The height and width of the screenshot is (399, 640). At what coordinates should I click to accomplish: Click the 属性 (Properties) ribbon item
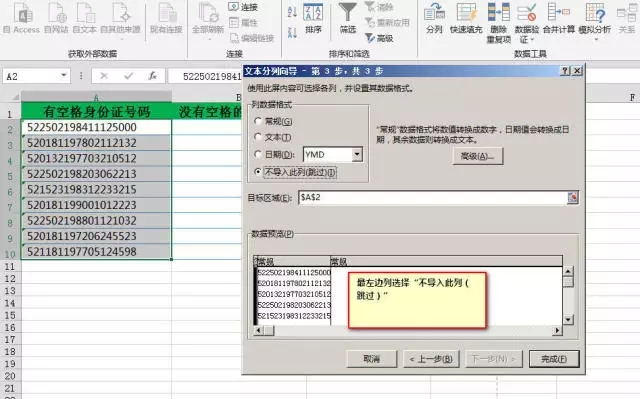point(243,22)
